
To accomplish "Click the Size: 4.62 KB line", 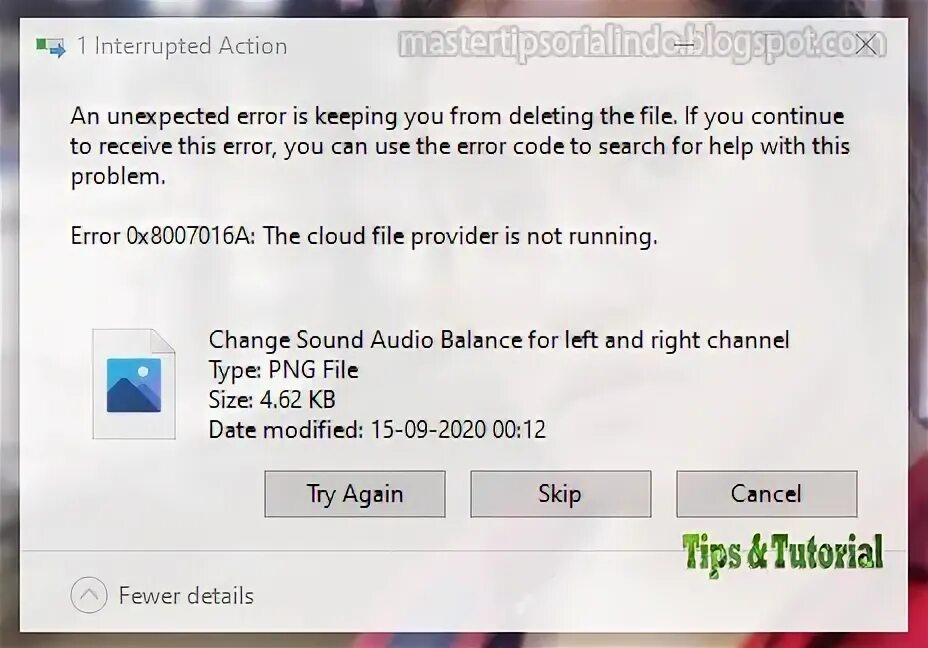I will 272,400.
